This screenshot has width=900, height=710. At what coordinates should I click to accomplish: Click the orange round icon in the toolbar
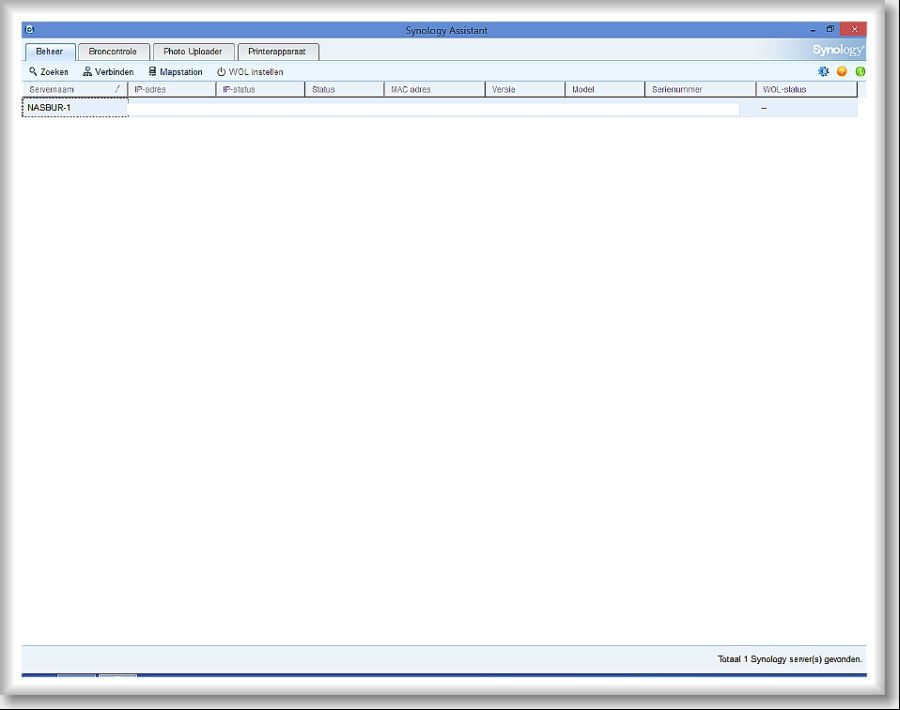click(x=842, y=72)
